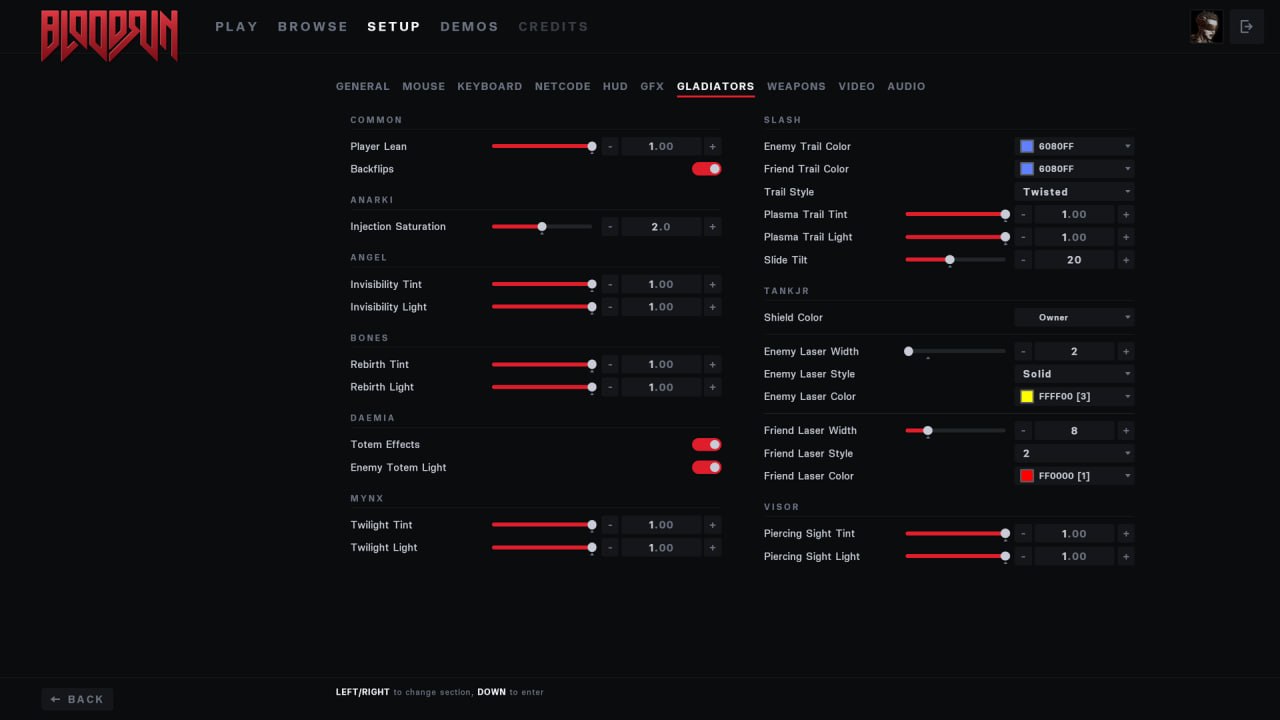Select the Netcode tab
This screenshot has height=720, width=1280.
tap(563, 87)
